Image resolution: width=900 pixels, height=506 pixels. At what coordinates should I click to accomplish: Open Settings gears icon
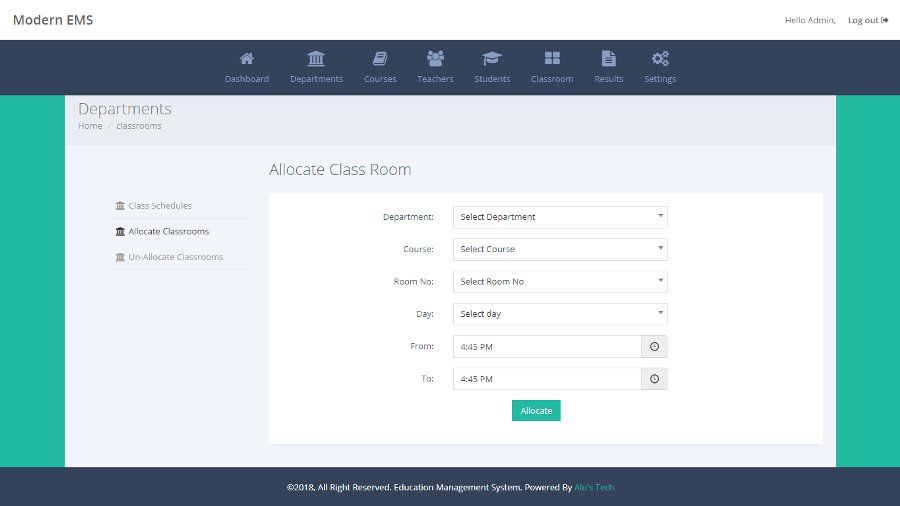click(660, 59)
